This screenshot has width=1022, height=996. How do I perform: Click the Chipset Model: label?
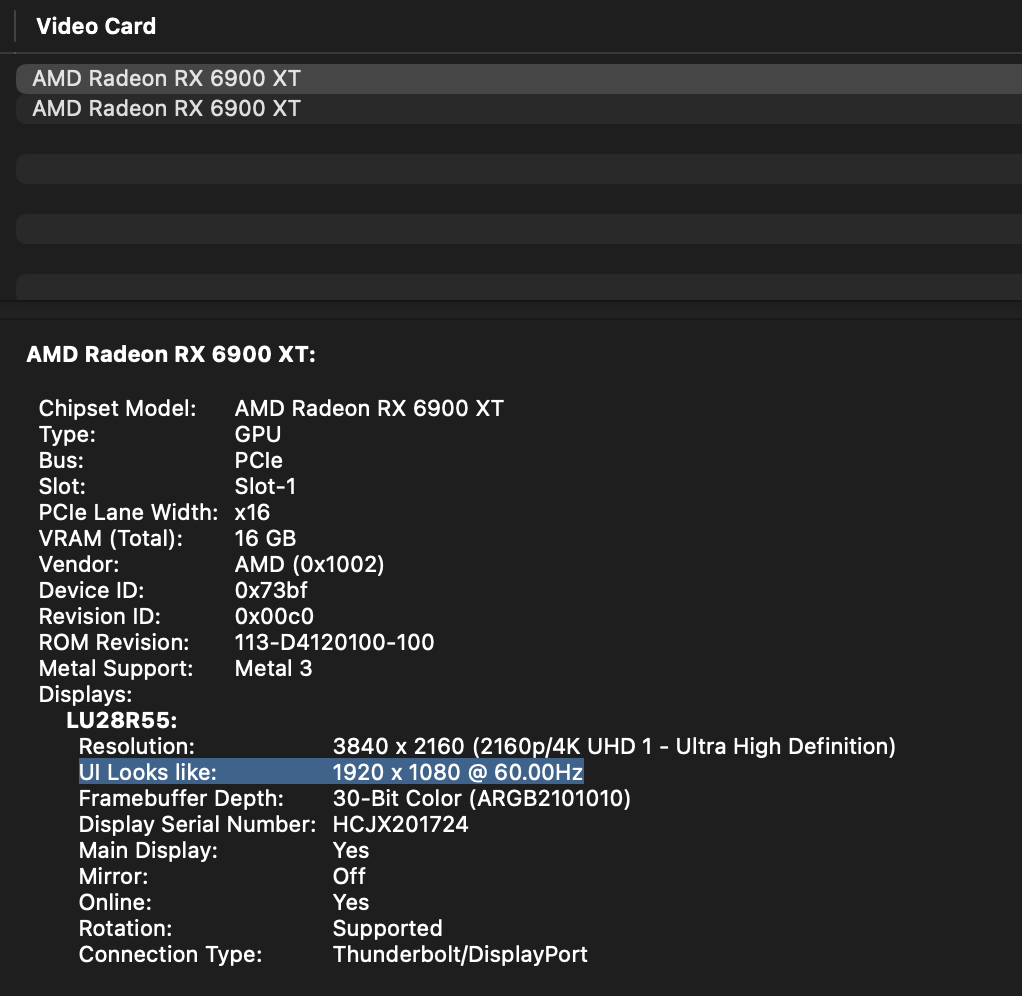117,408
